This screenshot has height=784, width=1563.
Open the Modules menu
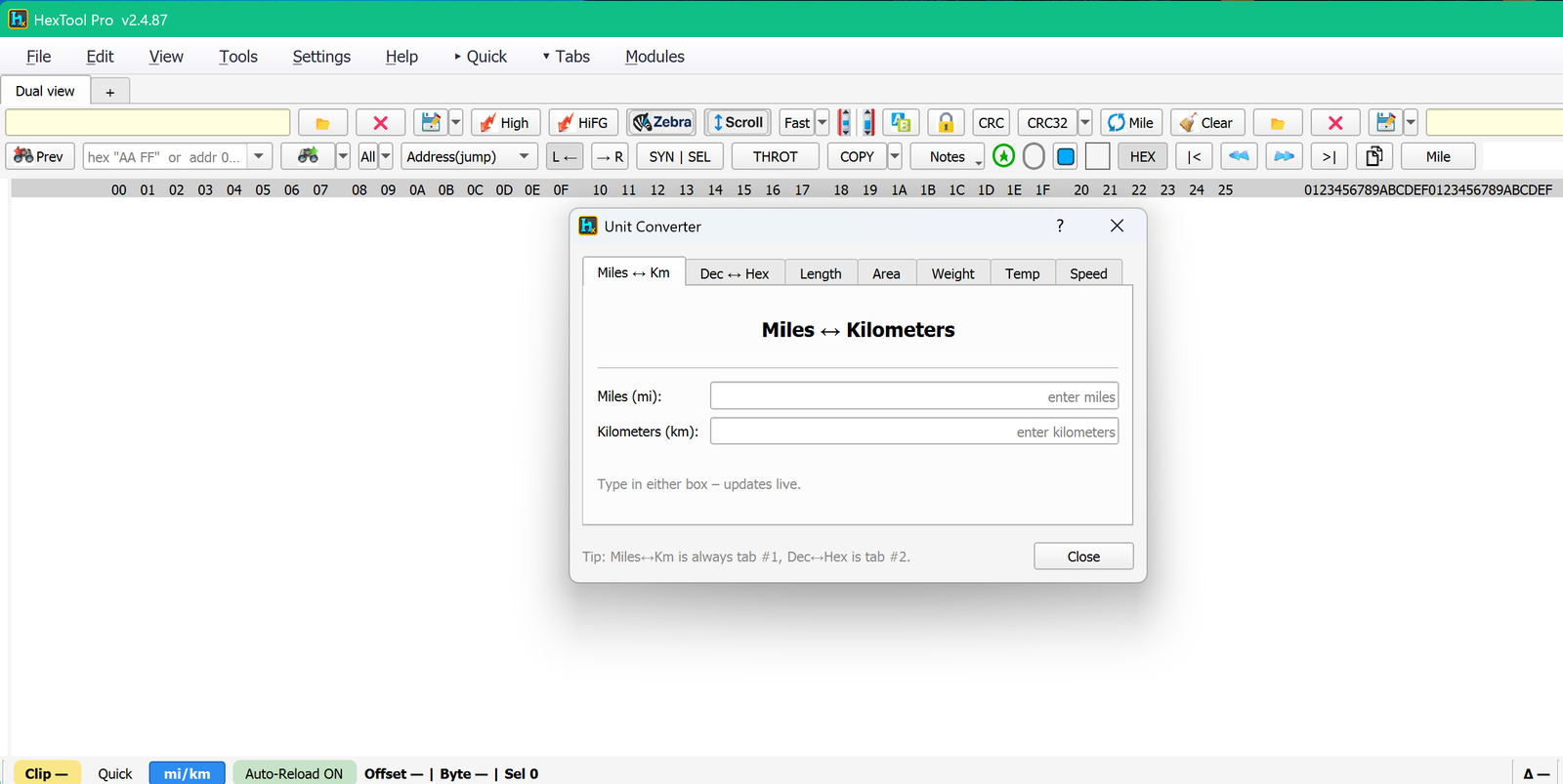point(655,57)
